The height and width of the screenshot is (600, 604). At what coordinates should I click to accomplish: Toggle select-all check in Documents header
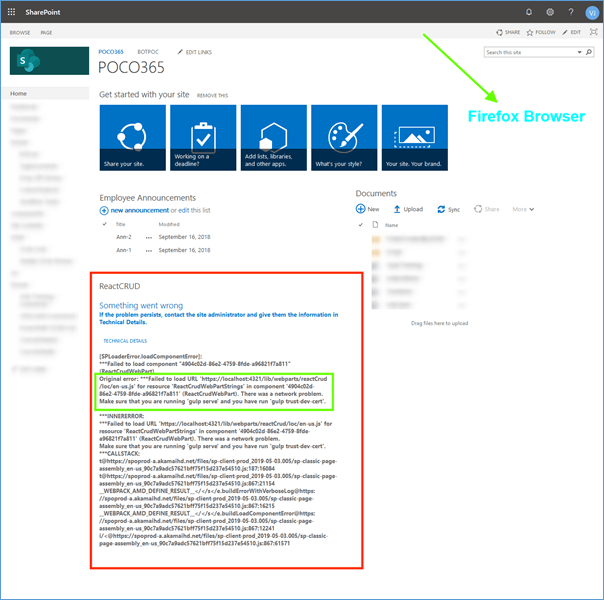[x=361, y=225]
